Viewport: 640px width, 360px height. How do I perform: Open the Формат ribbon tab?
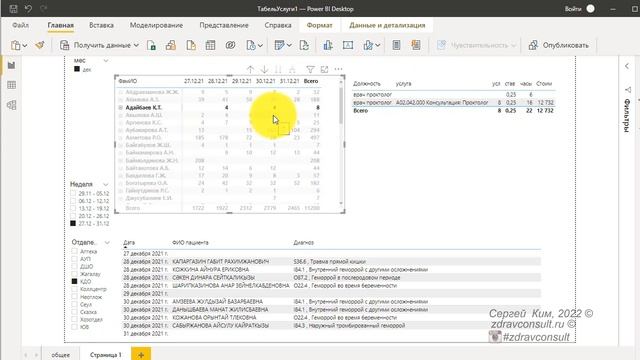click(320, 25)
